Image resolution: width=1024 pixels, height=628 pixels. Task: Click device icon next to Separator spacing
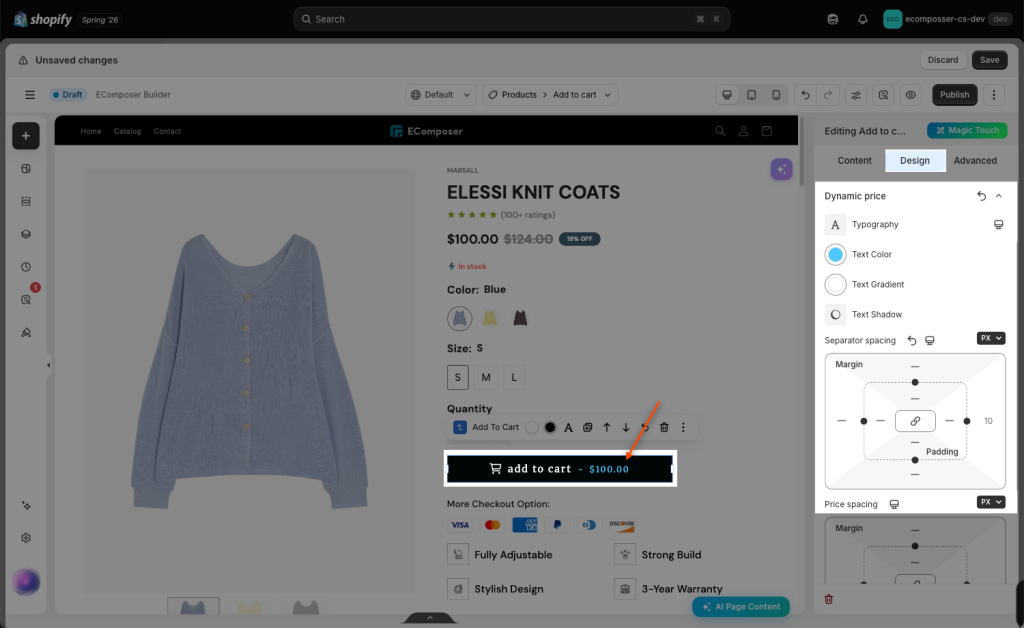point(930,341)
